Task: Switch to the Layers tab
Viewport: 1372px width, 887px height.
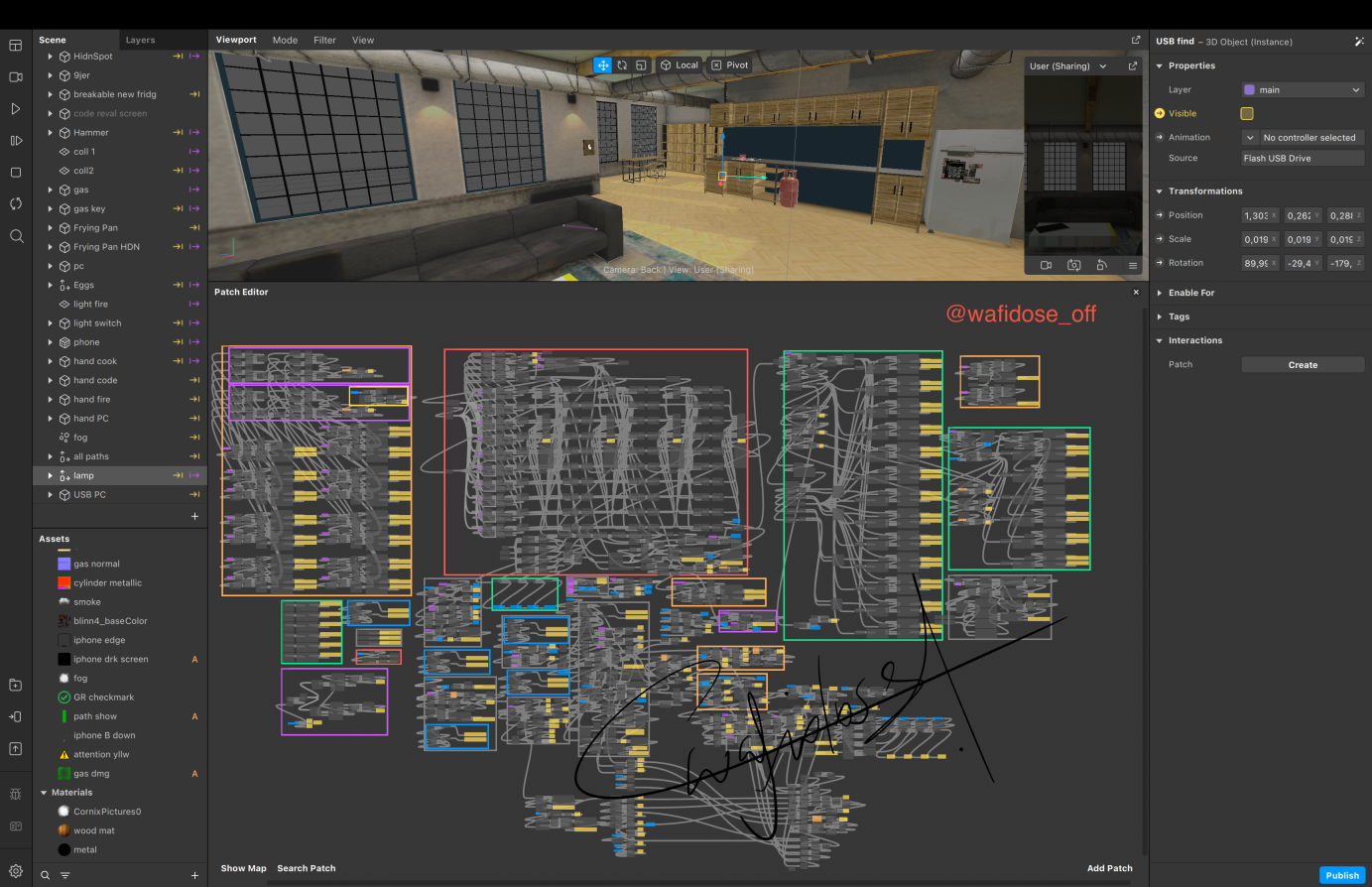Action: pos(140,41)
